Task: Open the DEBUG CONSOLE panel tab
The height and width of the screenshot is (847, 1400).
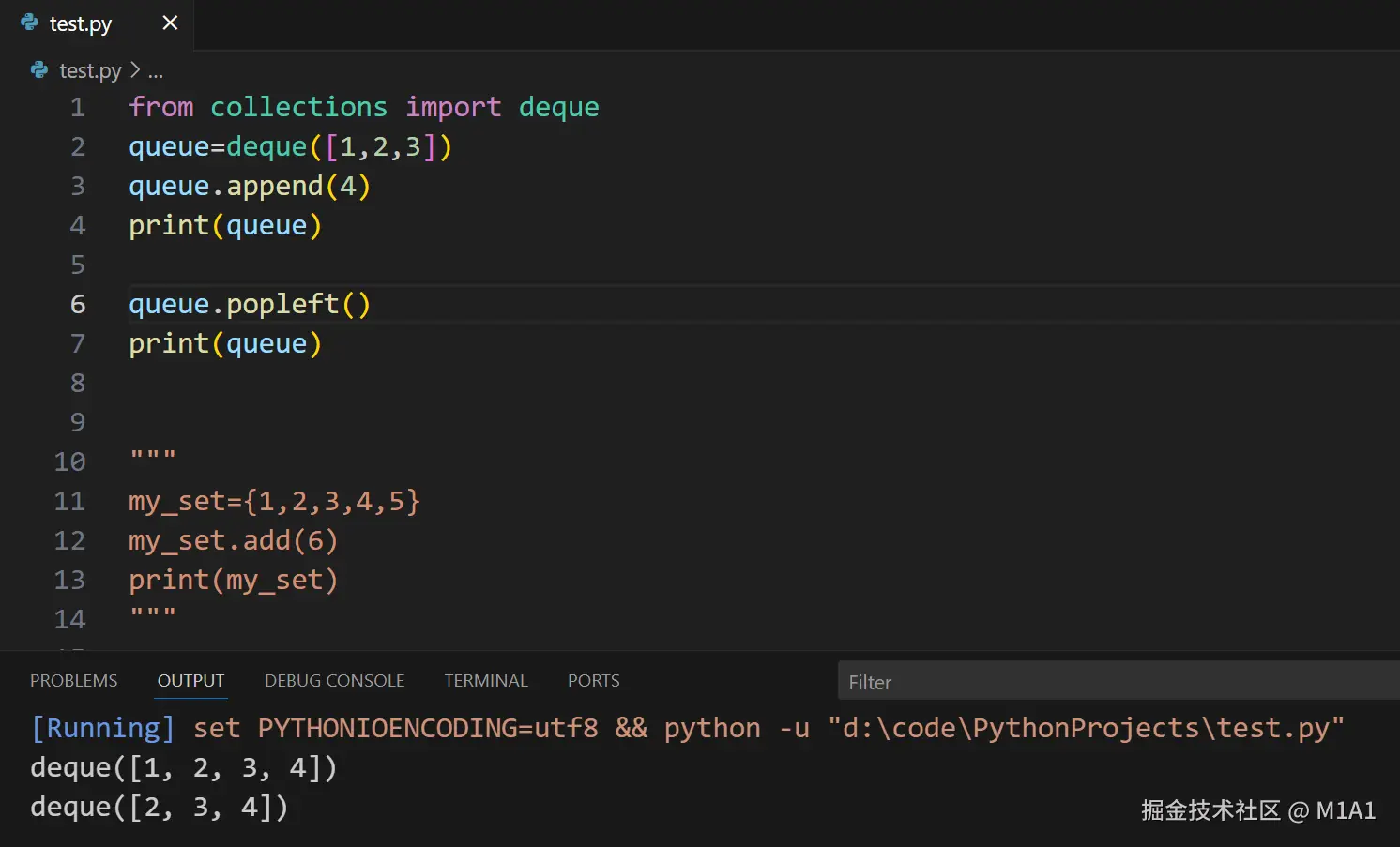Action: tap(335, 681)
